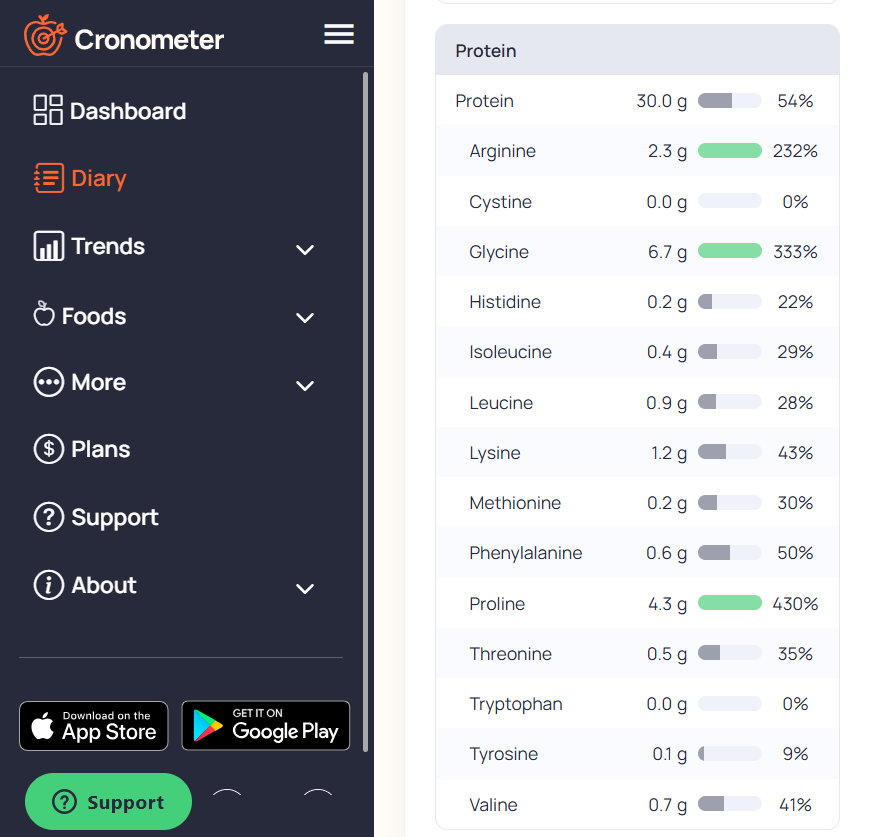Click the More ellipsis icon

pos(48,382)
